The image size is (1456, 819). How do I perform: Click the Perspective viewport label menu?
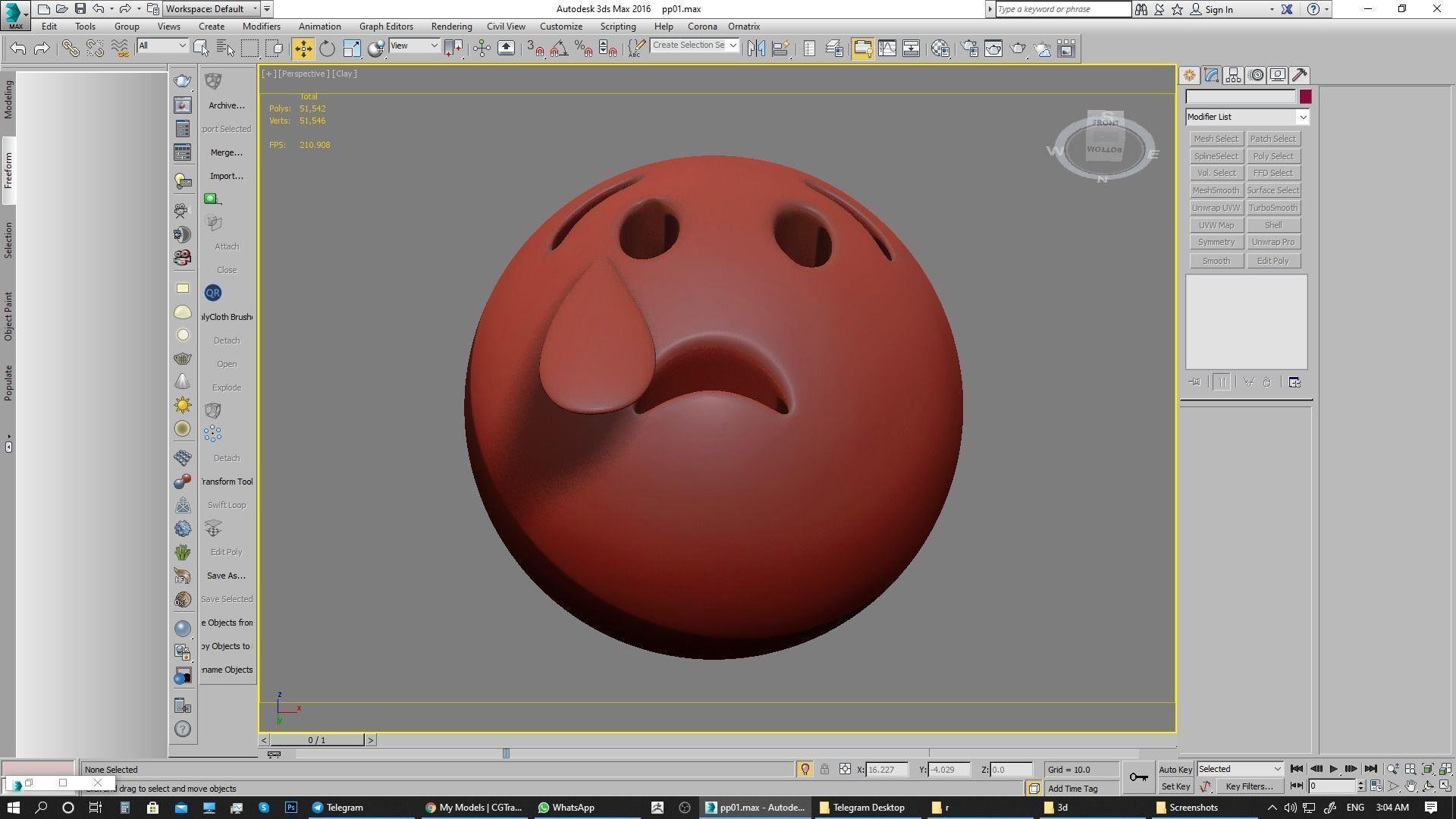303,74
